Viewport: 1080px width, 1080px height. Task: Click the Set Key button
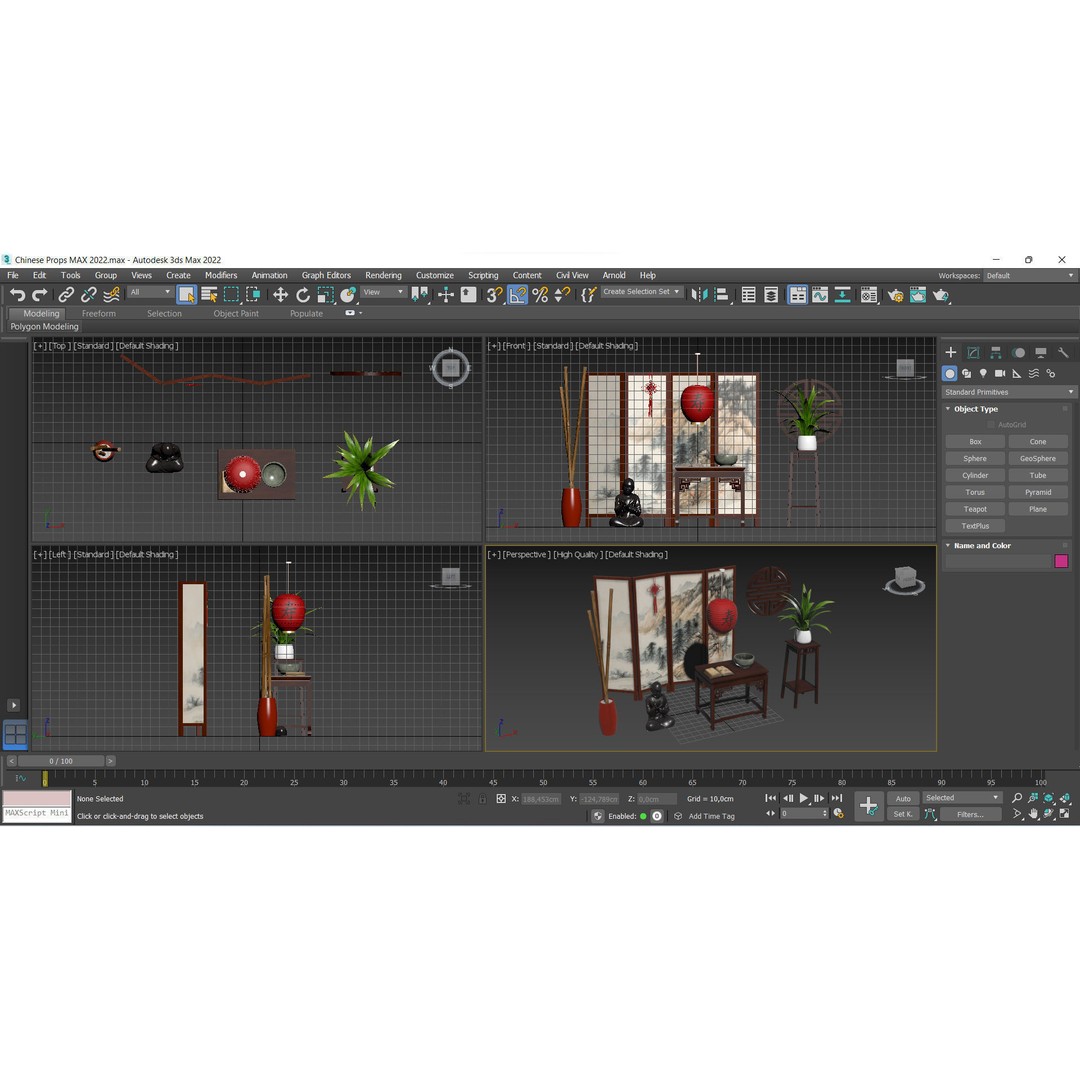pyautogui.click(x=903, y=814)
